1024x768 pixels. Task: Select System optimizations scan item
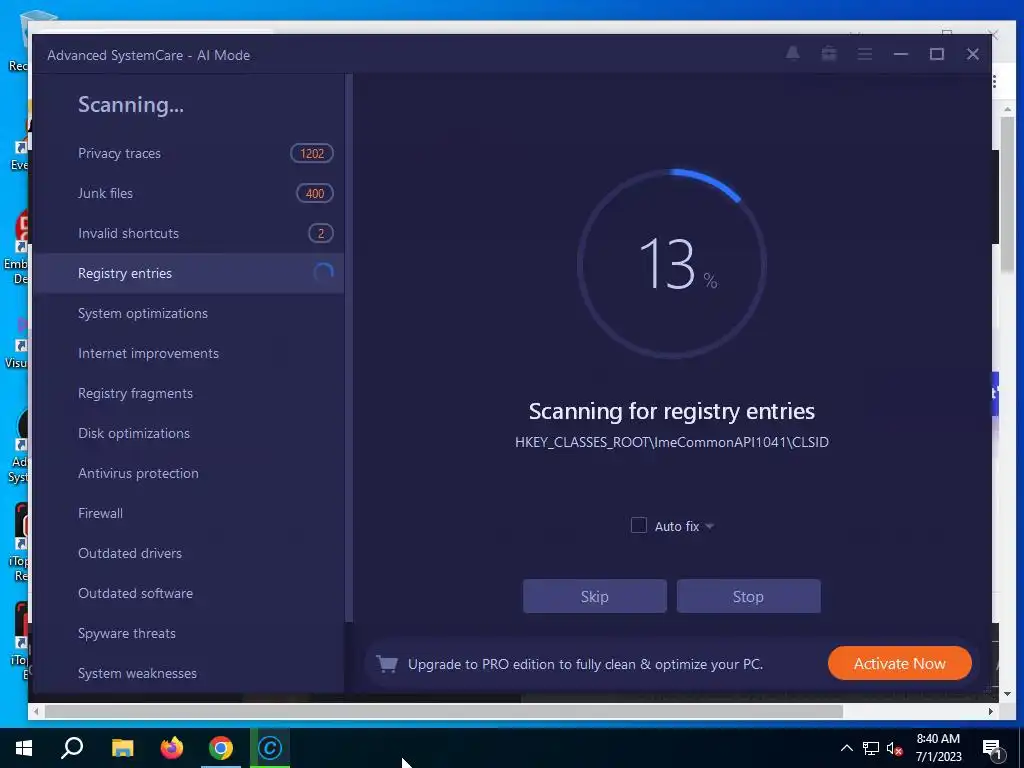(x=188, y=313)
